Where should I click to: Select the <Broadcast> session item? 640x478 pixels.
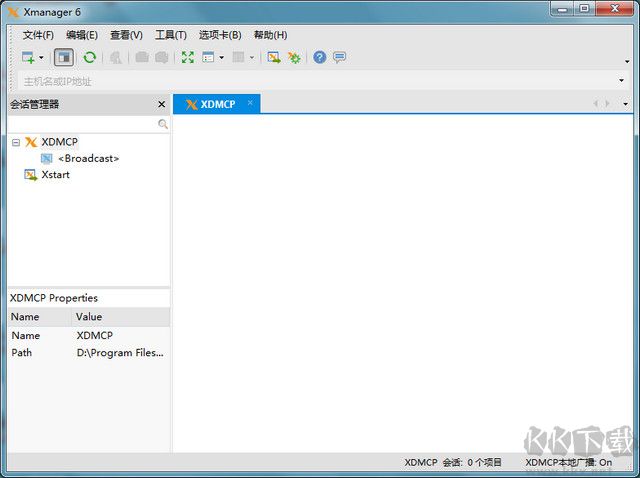pos(88,158)
